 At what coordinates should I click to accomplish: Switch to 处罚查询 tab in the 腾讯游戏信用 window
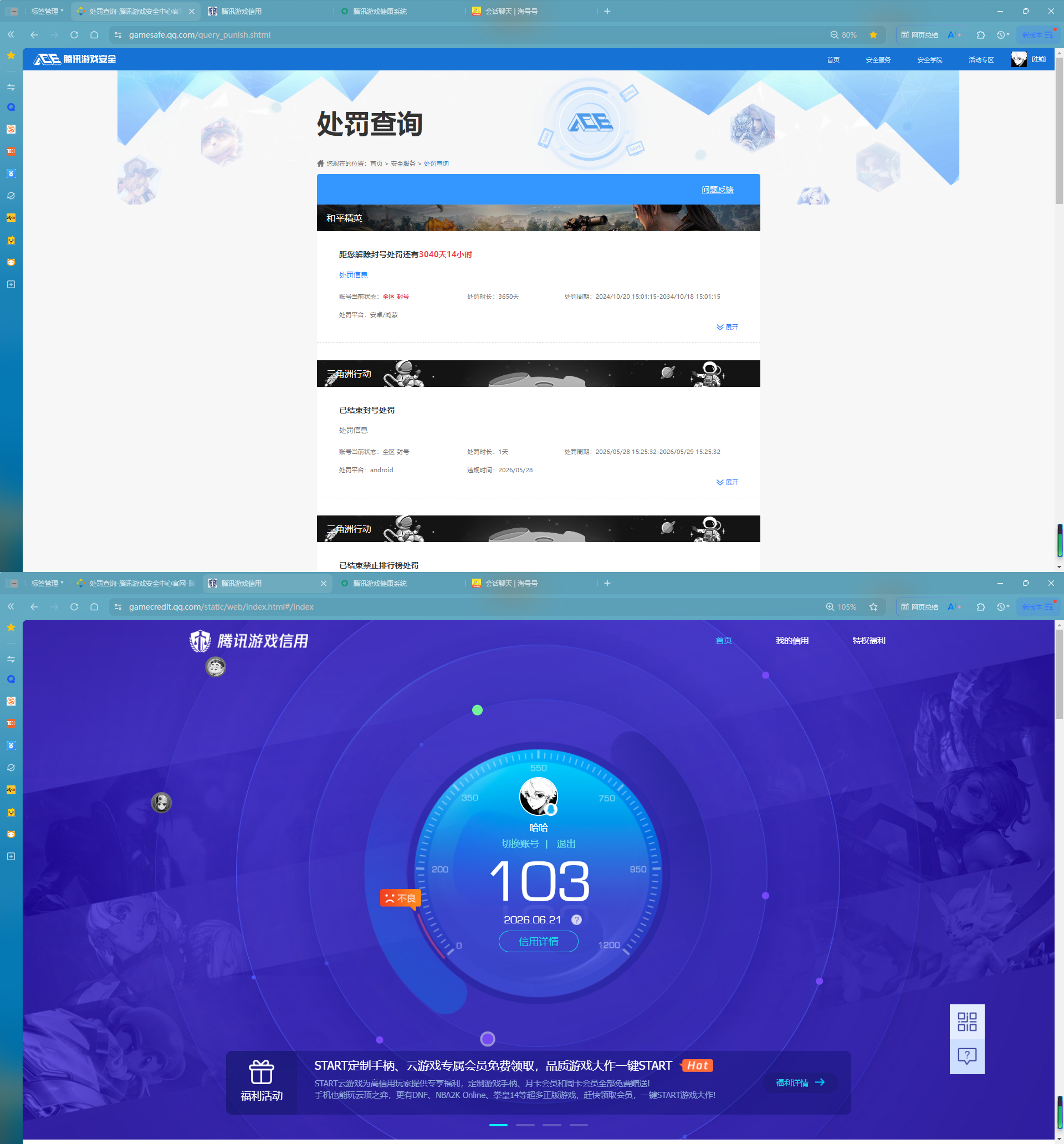(x=137, y=583)
